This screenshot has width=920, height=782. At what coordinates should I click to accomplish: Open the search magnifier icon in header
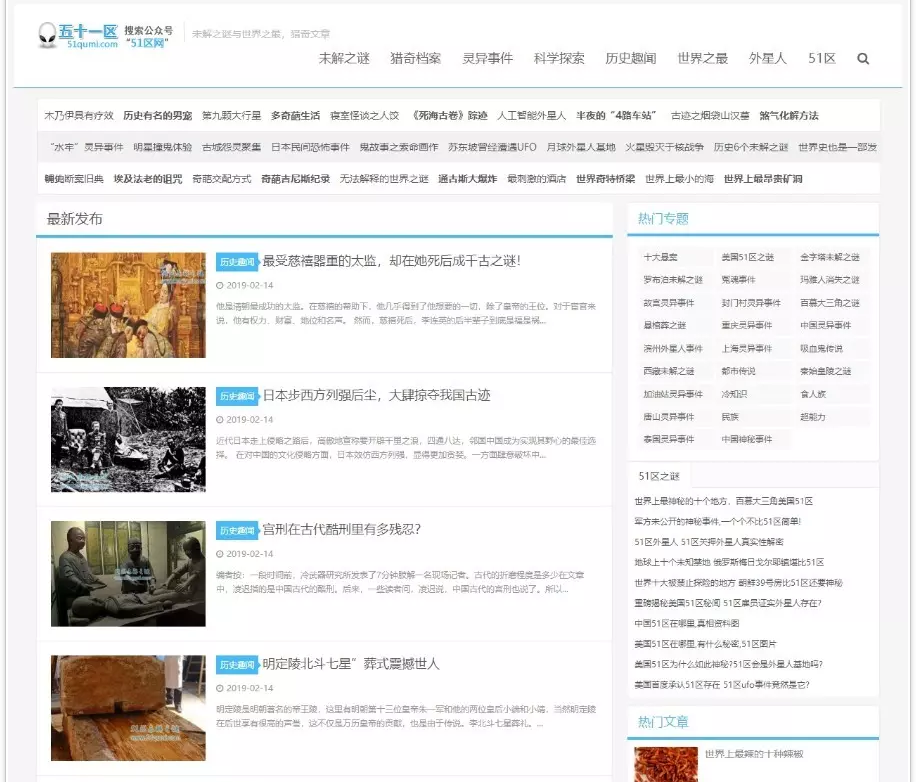(862, 59)
